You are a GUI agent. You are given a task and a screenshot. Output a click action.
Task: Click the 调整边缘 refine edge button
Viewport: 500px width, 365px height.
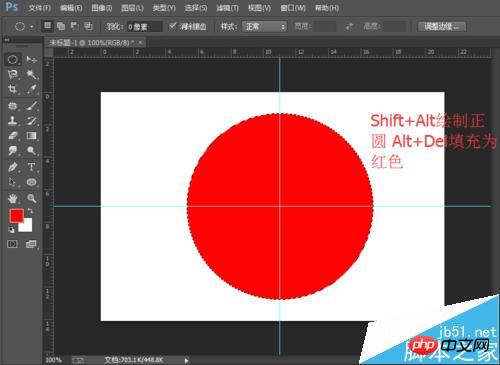[x=442, y=26]
